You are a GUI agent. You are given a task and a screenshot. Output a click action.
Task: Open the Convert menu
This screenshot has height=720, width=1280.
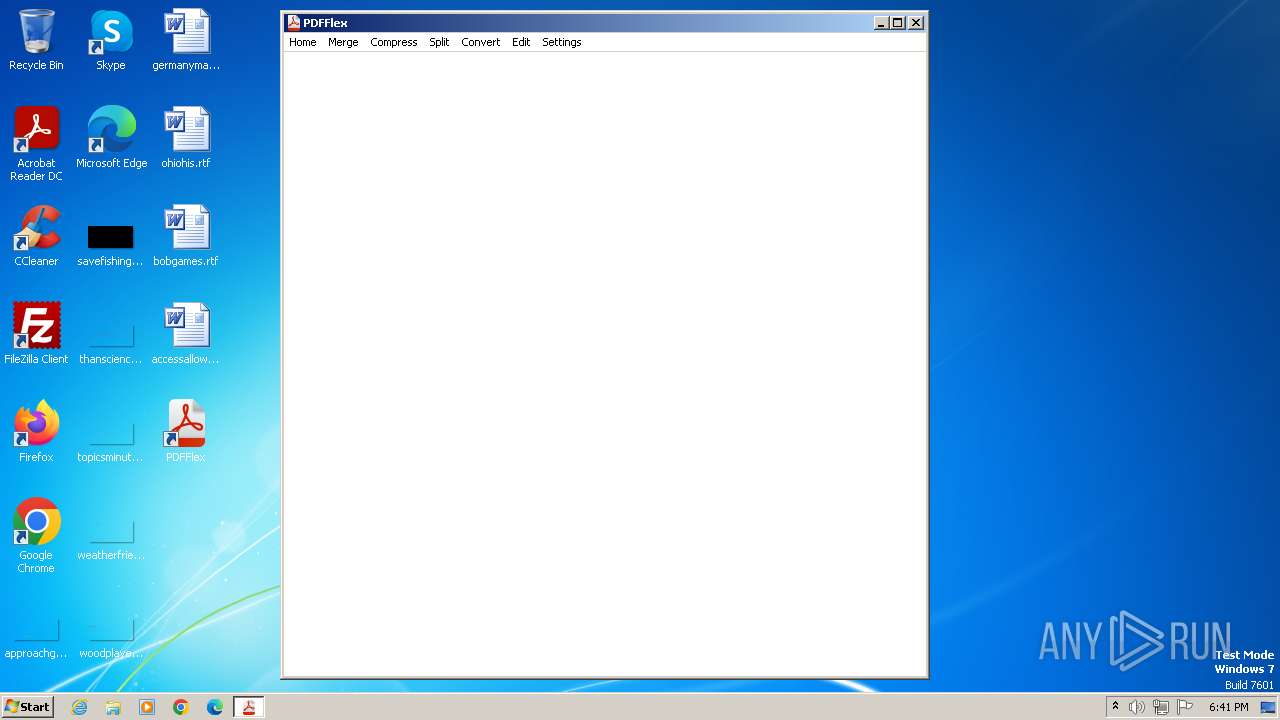[x=480, y=42]
